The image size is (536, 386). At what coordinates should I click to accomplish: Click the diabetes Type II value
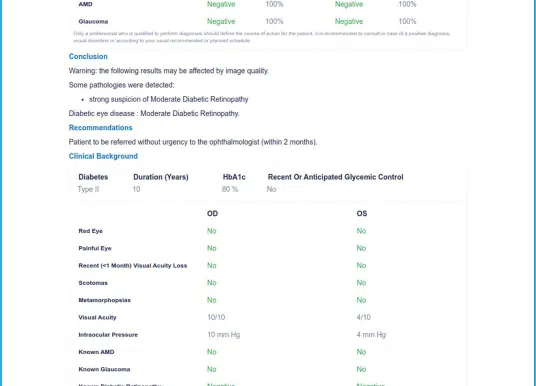(x=89, y=189)
